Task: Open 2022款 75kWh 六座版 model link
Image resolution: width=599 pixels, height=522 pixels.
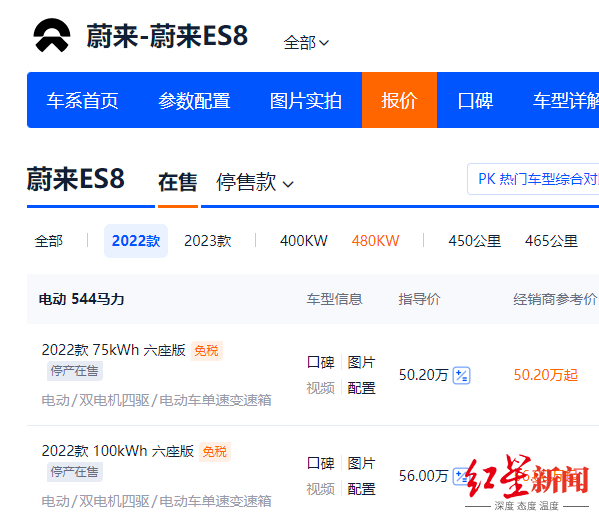Action: click(113, 350)
